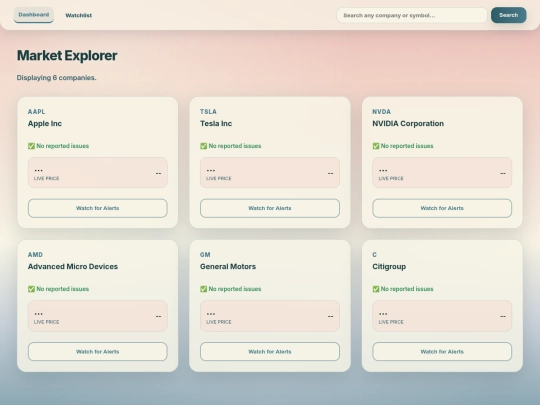Click the live price box on Apple card
The width and height of the screenshot is (540, 405).
[x=98, y=173]
